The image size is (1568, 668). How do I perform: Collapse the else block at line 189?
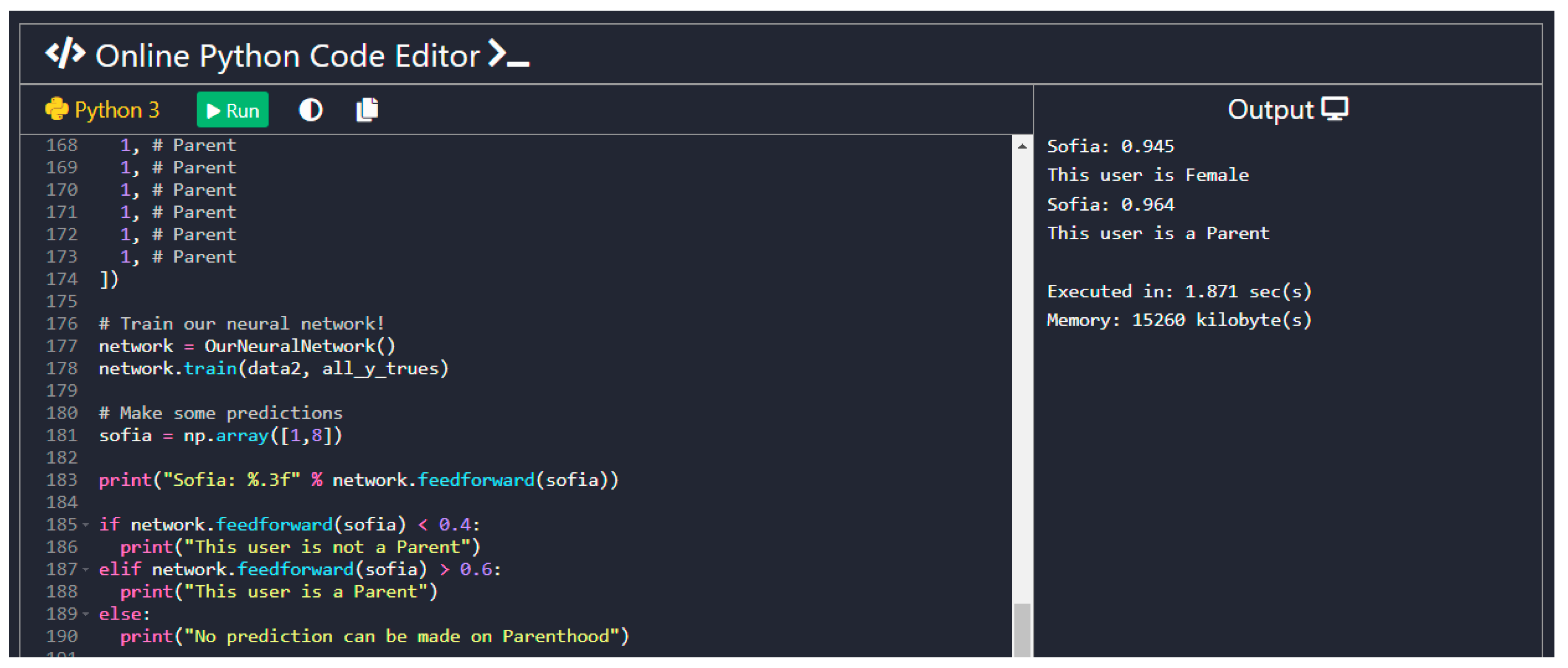tap(86, 614)
